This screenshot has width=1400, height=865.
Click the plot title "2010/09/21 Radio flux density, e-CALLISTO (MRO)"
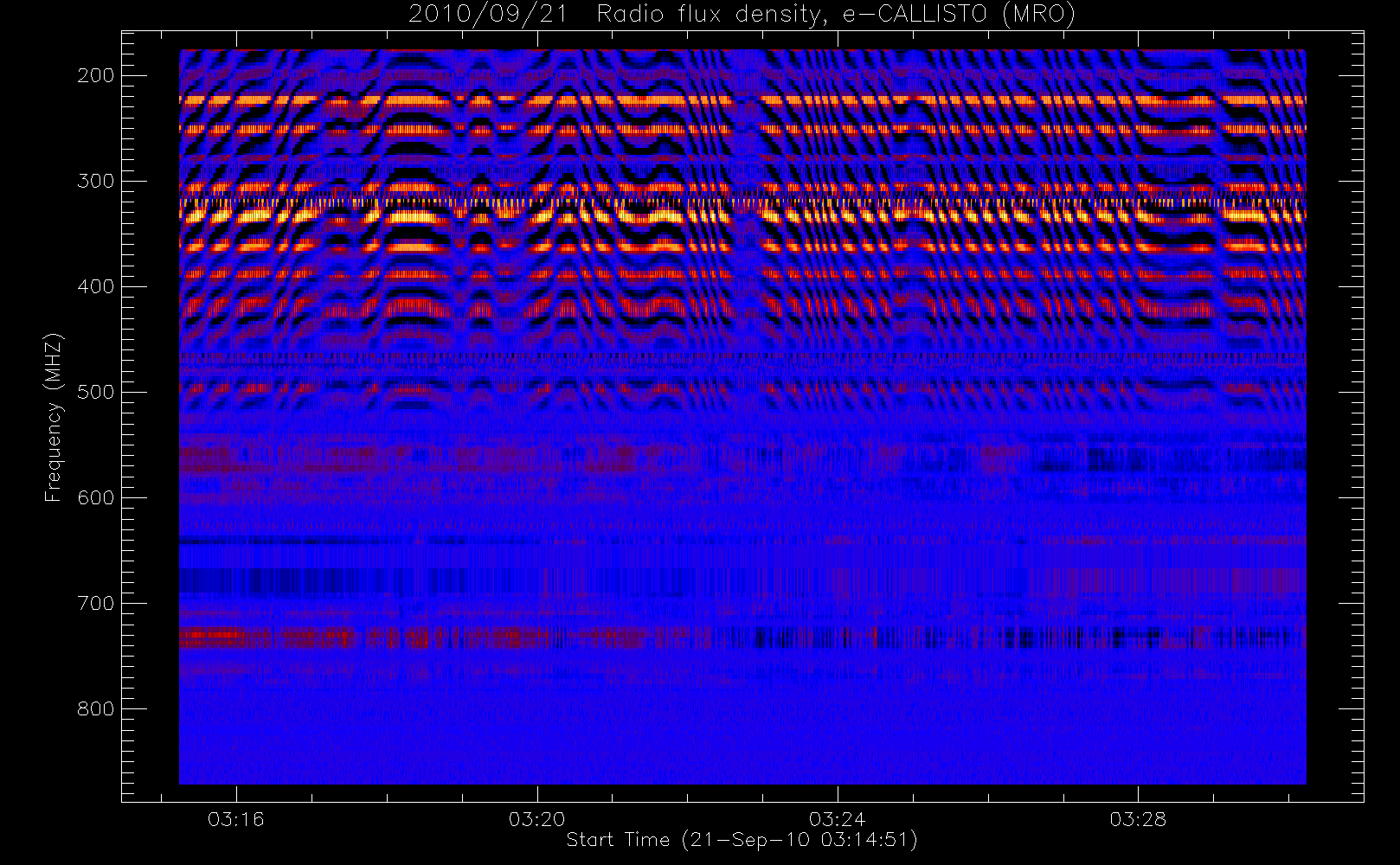tap(742, 15)
